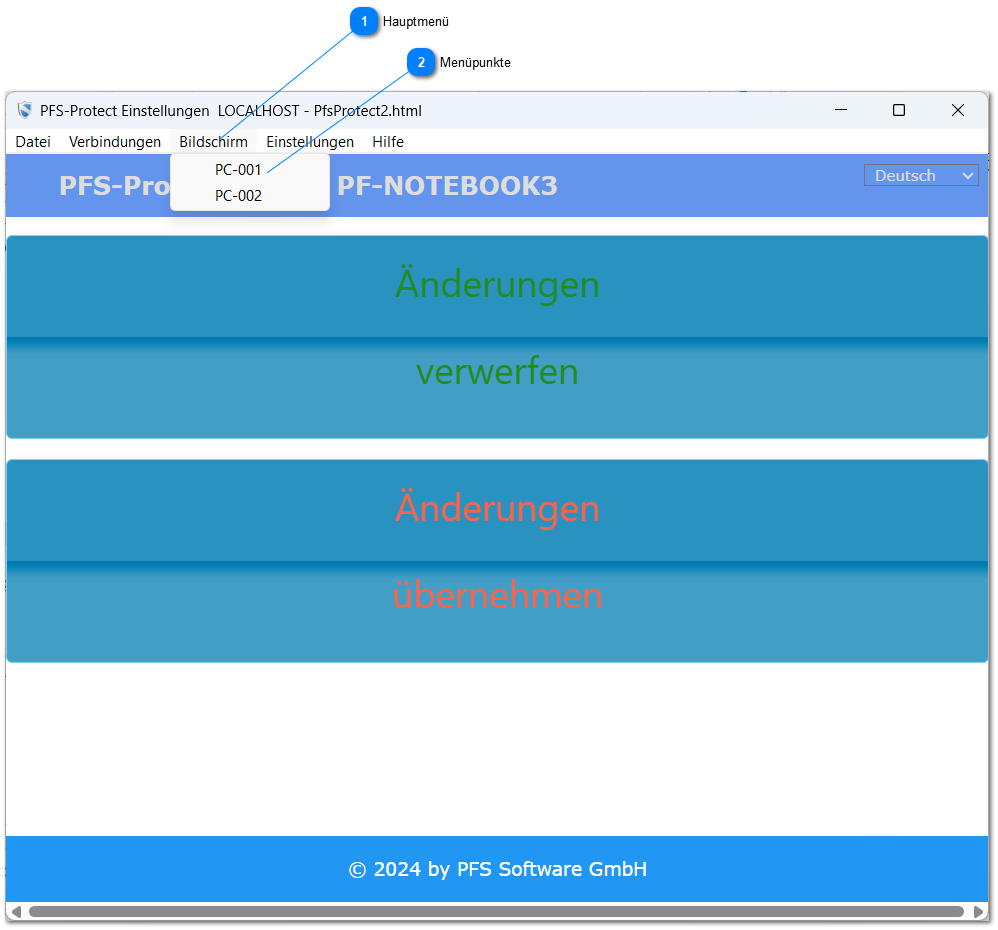The height and width of the screenshot is (930, 998).
Task: Click the PFS Software GmbH copyright footer text
Action: (x=498, y=870)
